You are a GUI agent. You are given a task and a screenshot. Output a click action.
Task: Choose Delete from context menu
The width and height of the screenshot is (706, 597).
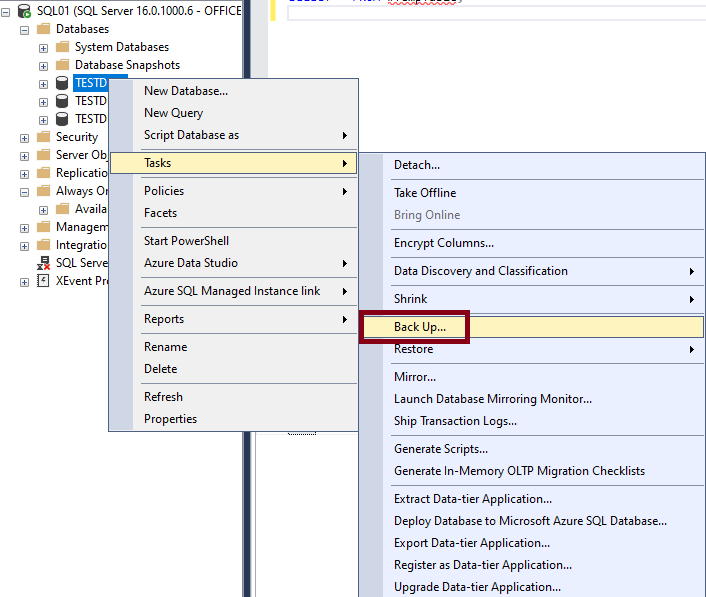(x=233, y=369)
